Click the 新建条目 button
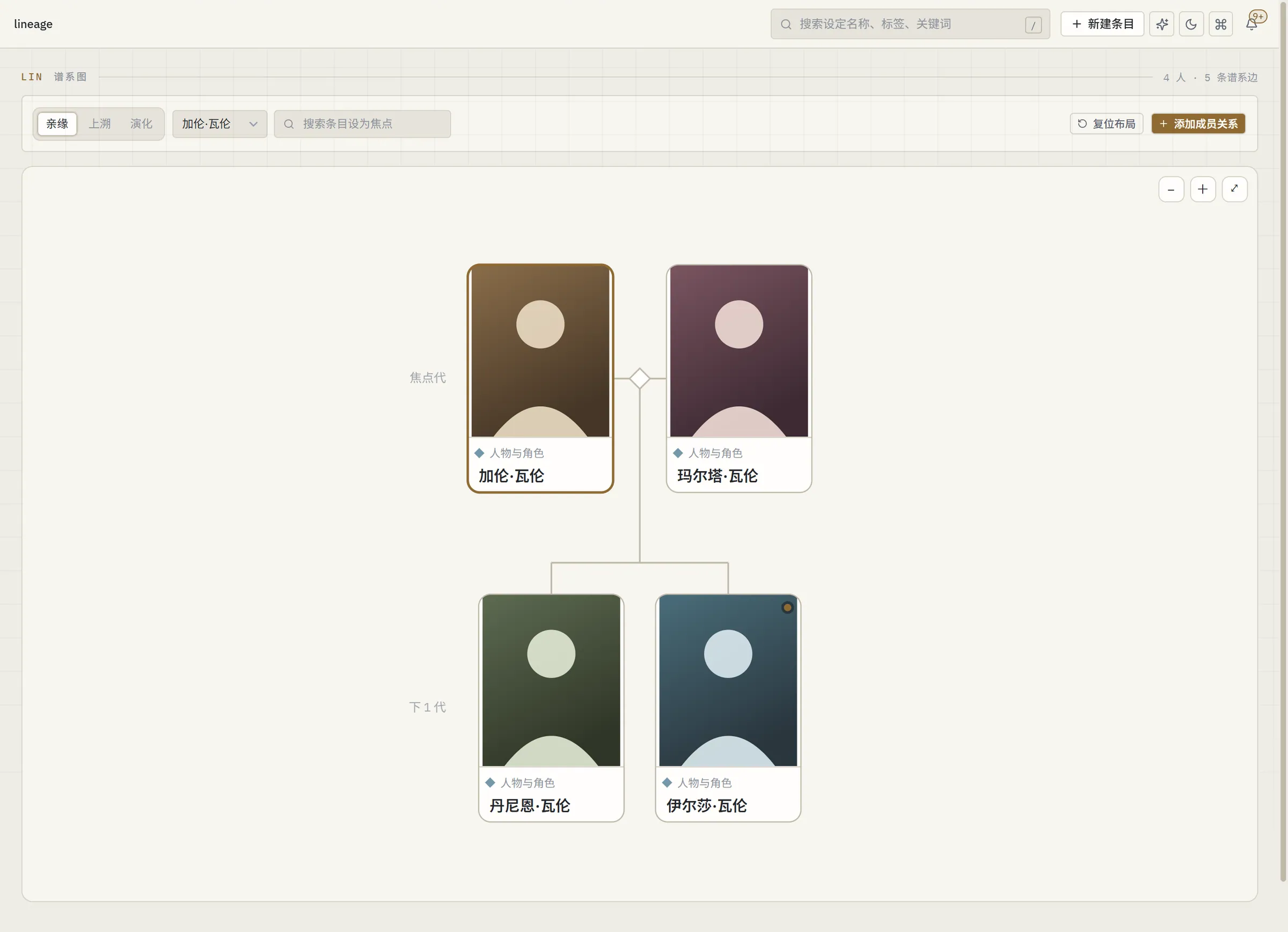Viewport: 1288px width, 932px height. coord(1102,24)
